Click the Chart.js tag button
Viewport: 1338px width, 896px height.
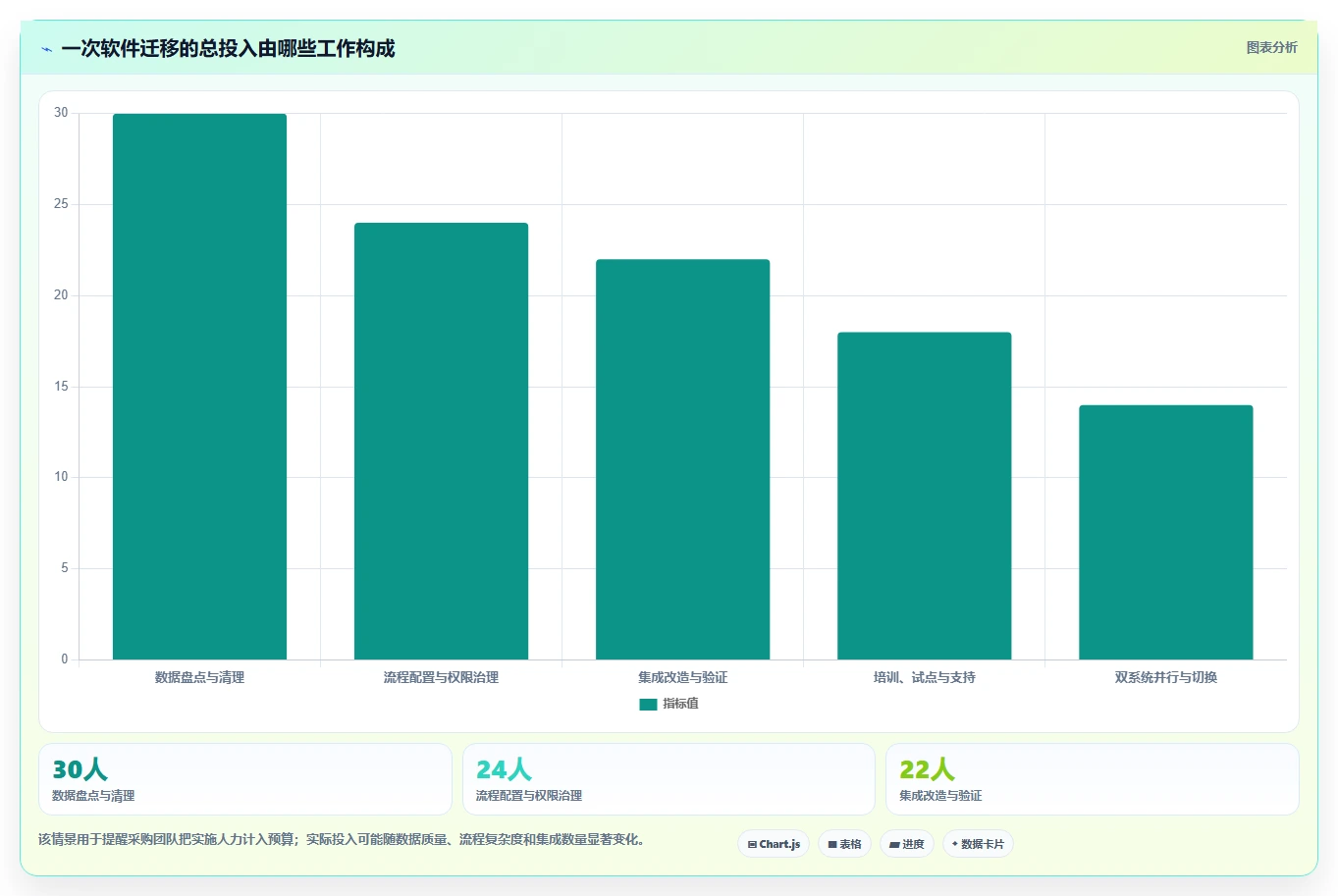[774, 844]
